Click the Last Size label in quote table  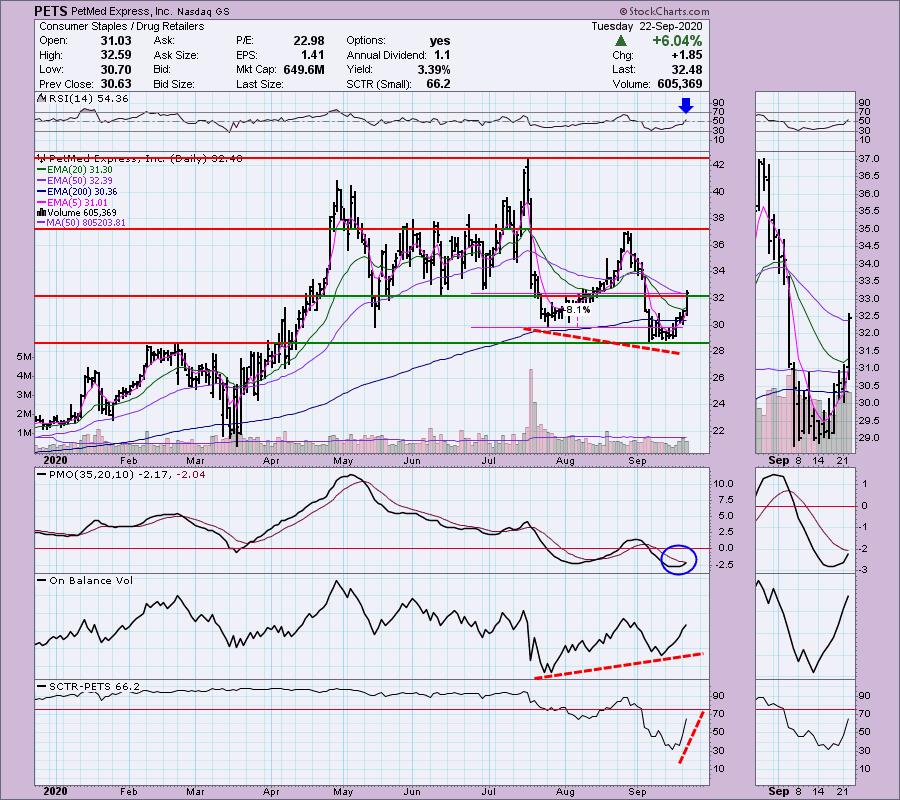tap(259, 84)
